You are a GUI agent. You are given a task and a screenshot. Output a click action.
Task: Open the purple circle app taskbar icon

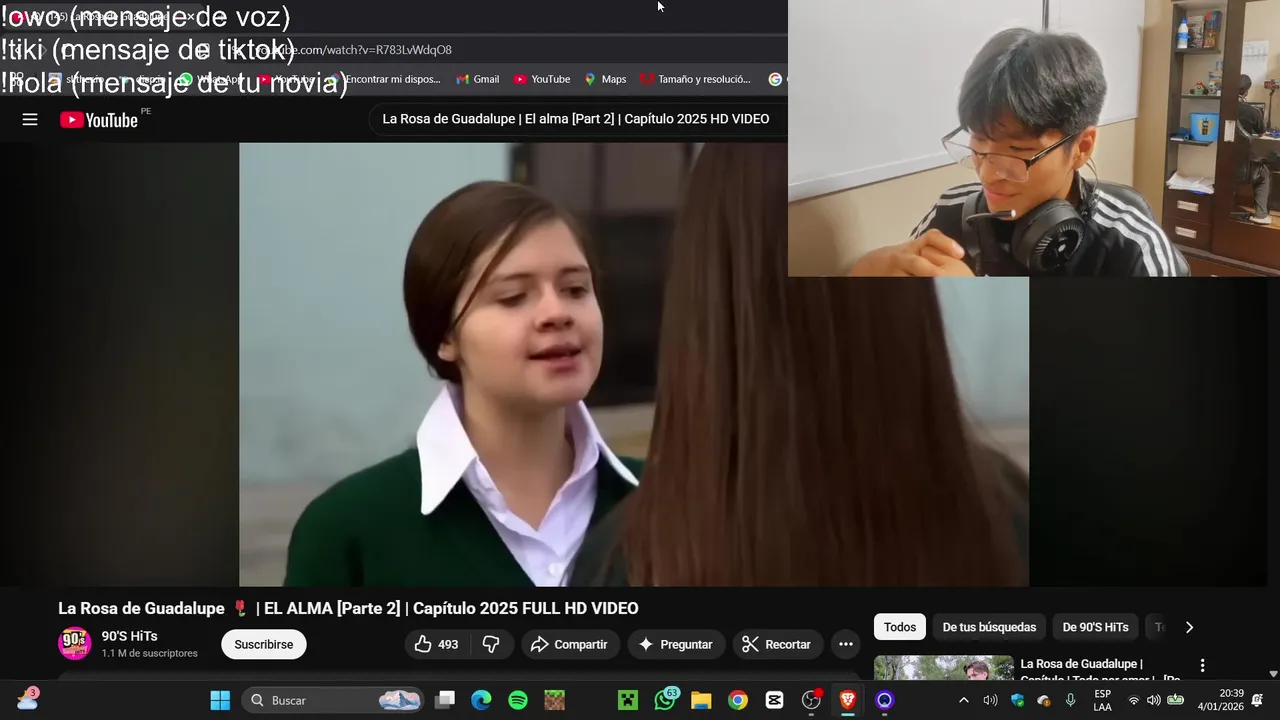point(884,700)
